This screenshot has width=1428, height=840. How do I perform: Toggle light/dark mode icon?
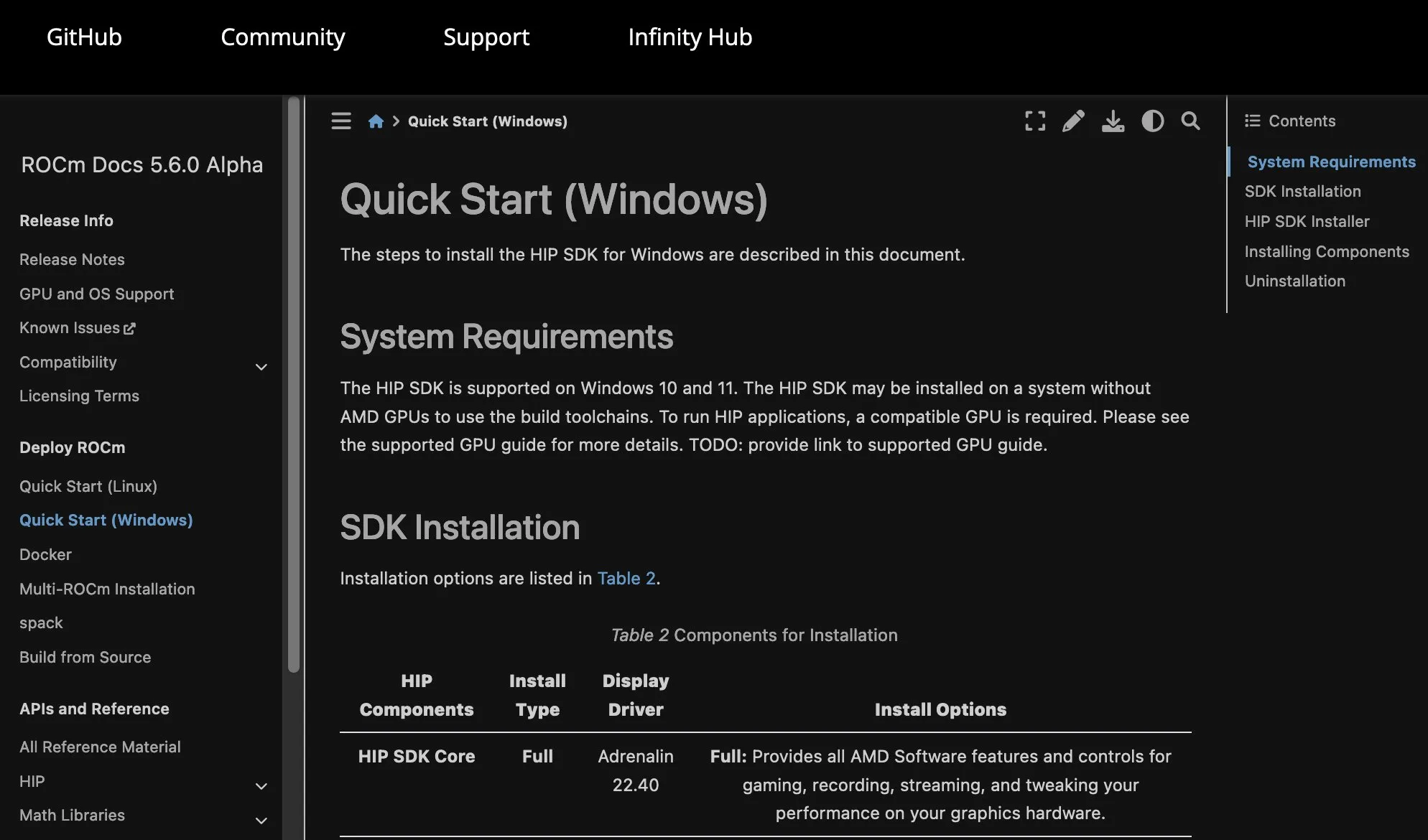click(1152, 120)
